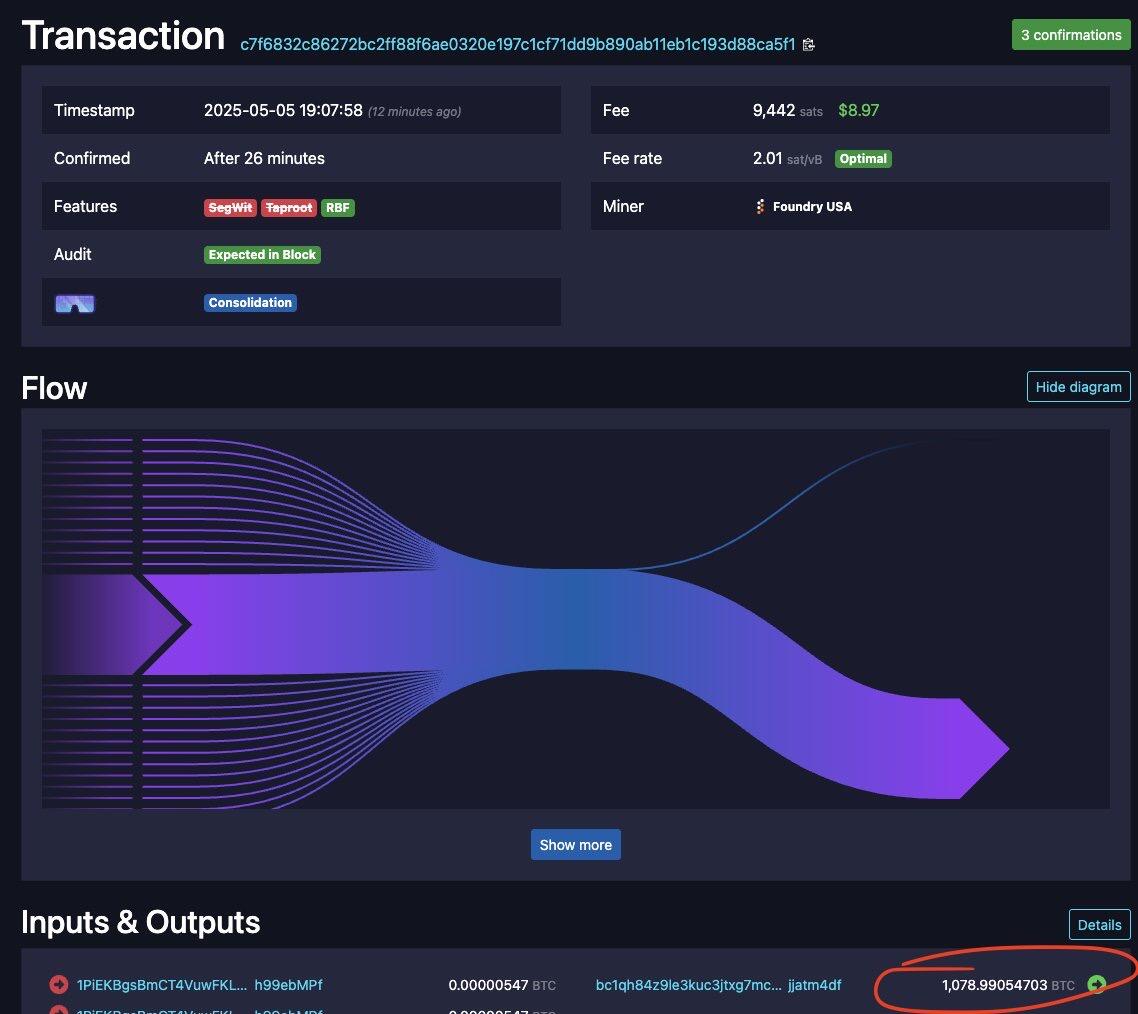Click the 3 confirmations badge
This screenshot has height=1014, width=1138.
pos(1071,35)
